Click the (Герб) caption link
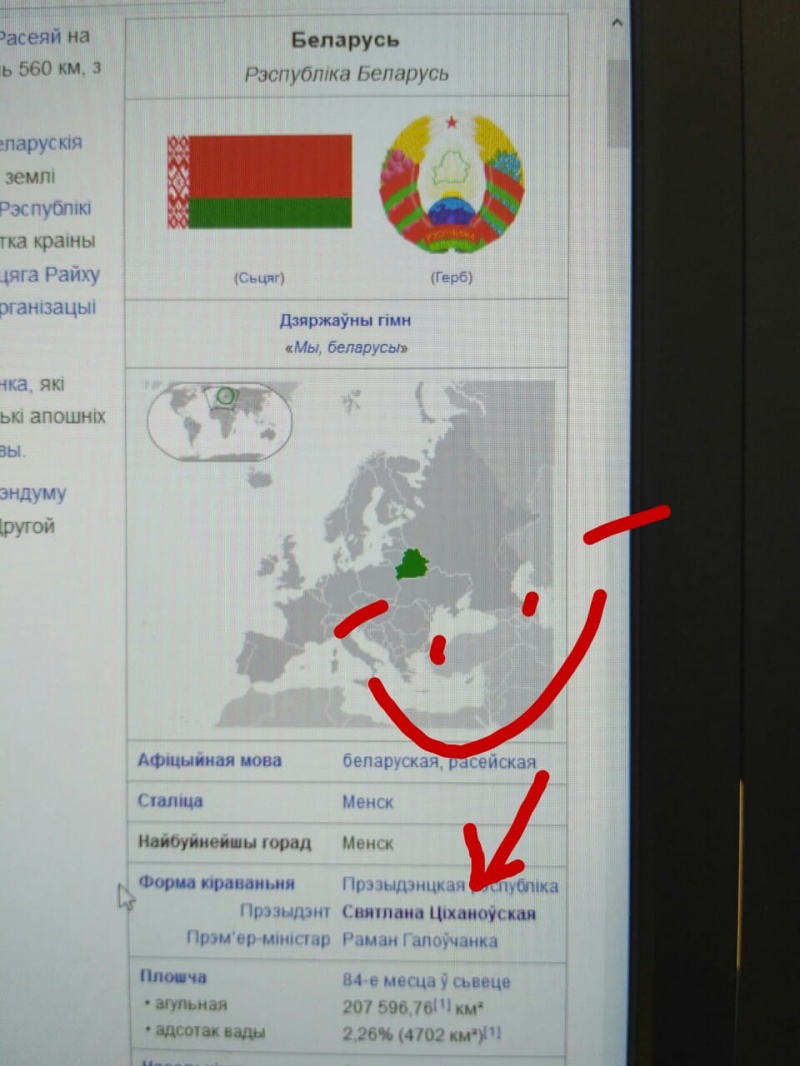Viewport: 800px width, 1066px height. (x=451, y=277)
